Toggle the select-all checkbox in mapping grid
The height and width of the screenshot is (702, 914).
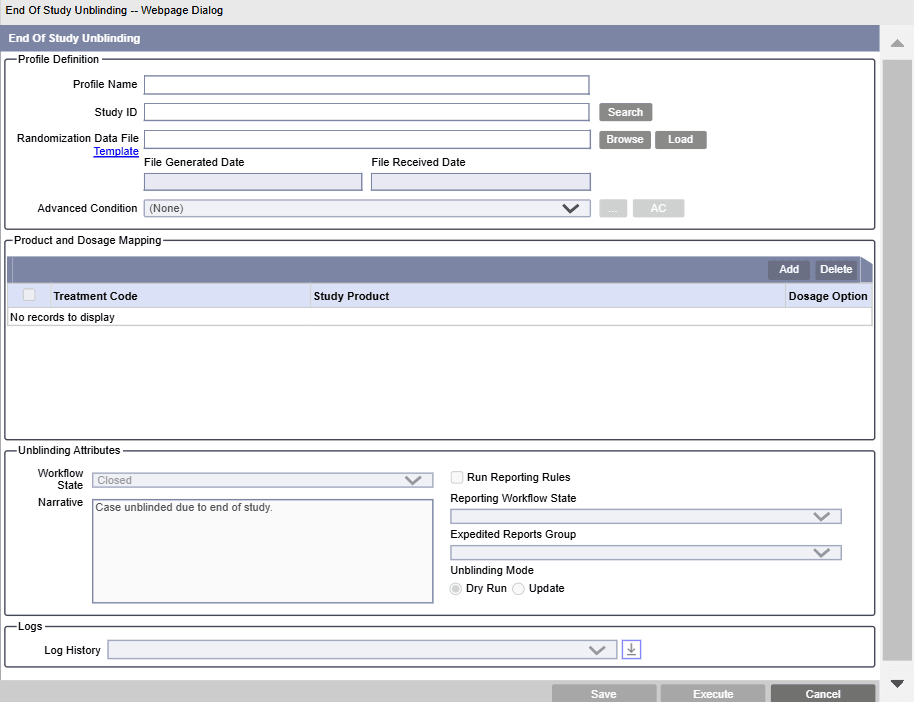[x=29, y=295]
